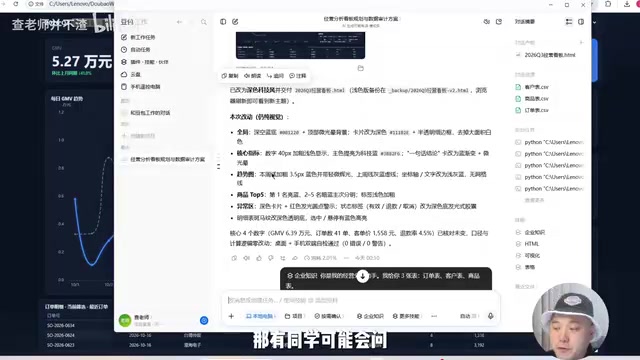Click the user avatar in sidebar bottom
This screenshot has width=640, height=360.
pos(124,320)
